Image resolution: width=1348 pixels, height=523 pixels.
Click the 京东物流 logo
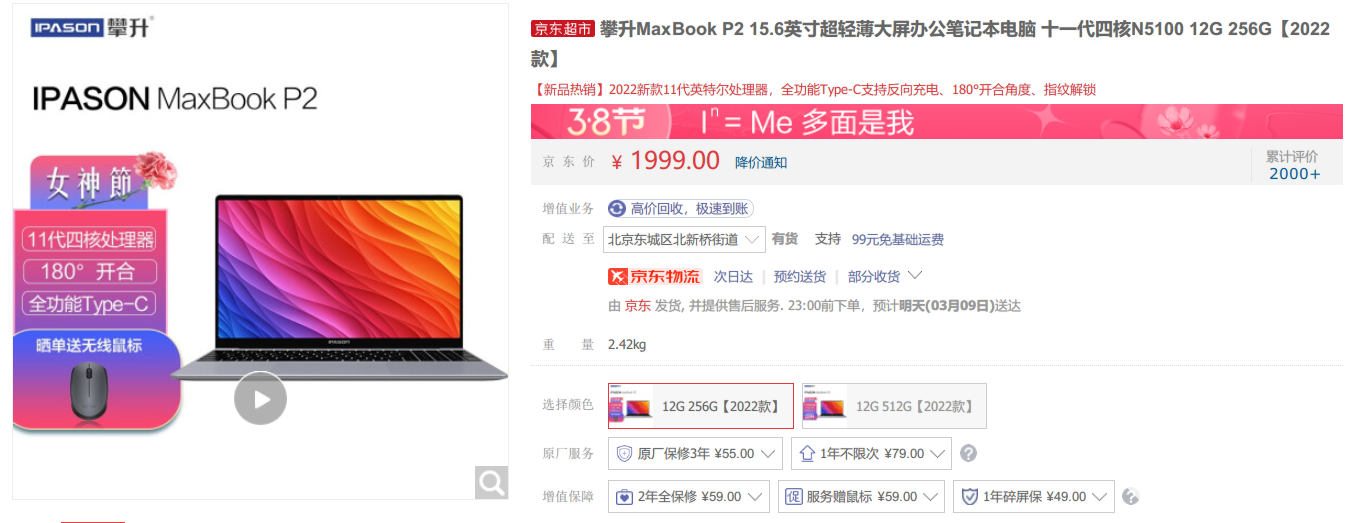tap(655, 276)
